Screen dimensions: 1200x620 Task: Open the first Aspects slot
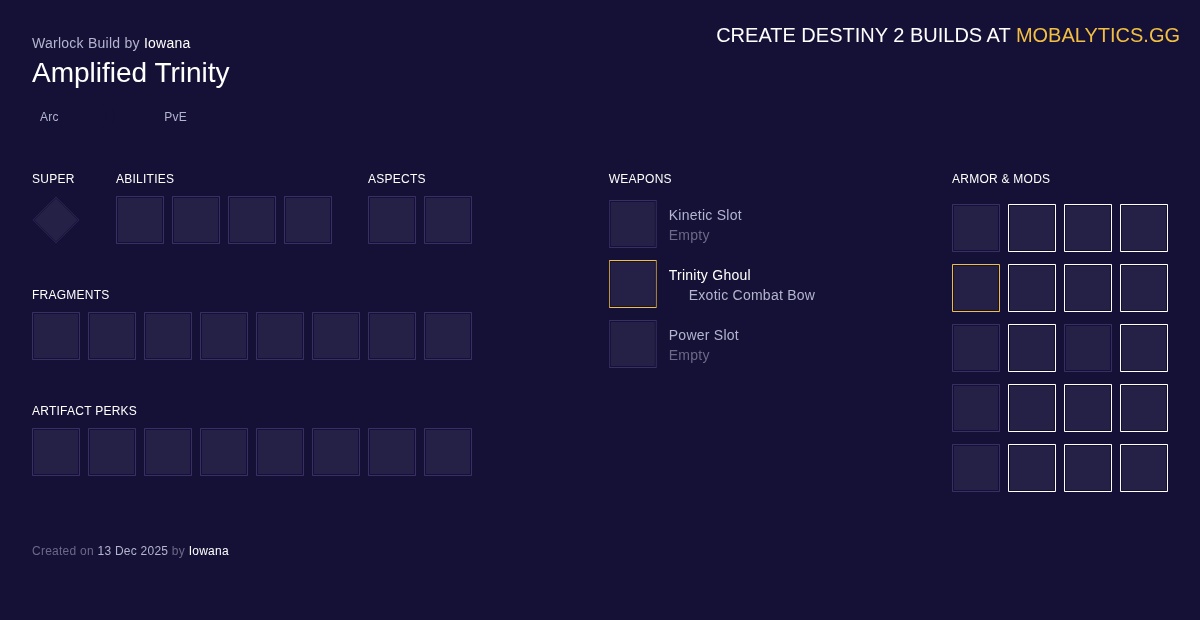coord(392,220)
